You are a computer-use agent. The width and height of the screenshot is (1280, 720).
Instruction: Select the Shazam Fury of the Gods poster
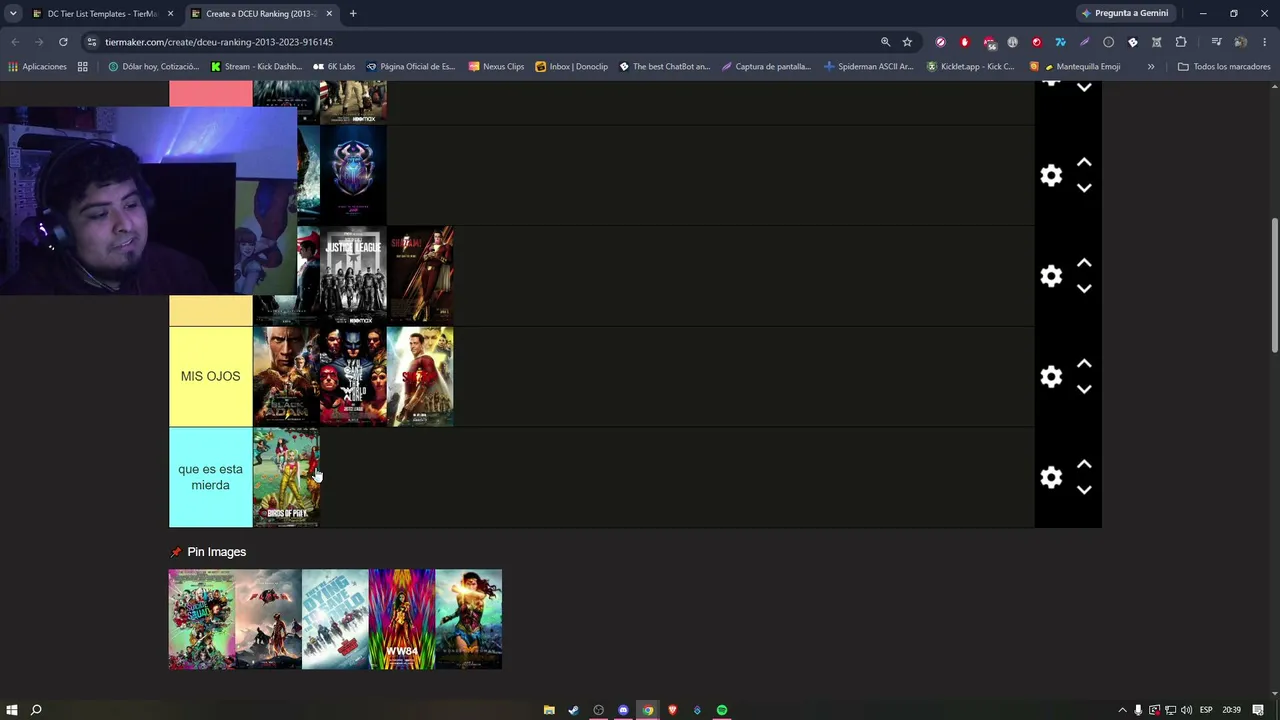click(420, 377)
